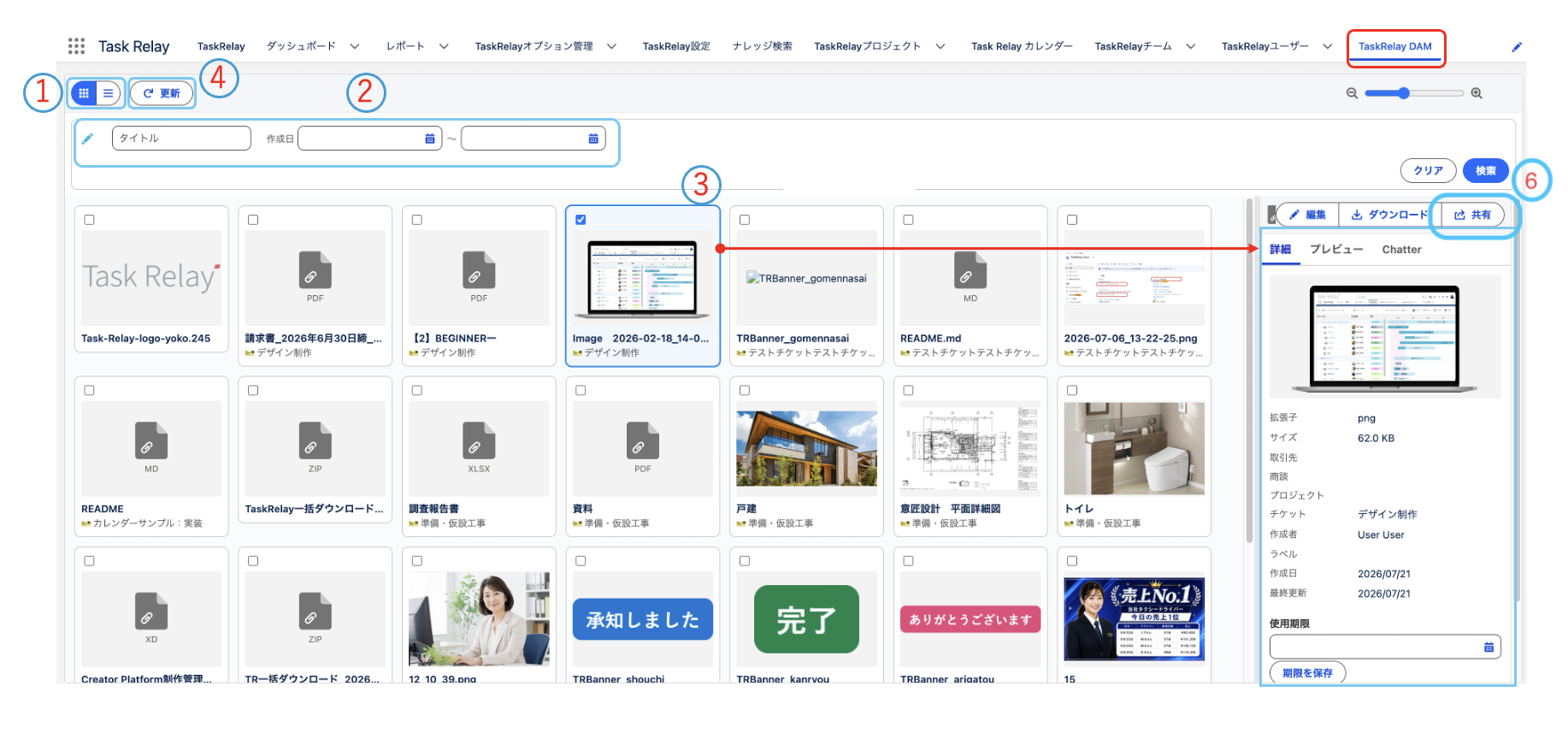Click thumbnail size zoom slider handle
Viewport: 1568px width, 739px height.
coord(1404,93)
